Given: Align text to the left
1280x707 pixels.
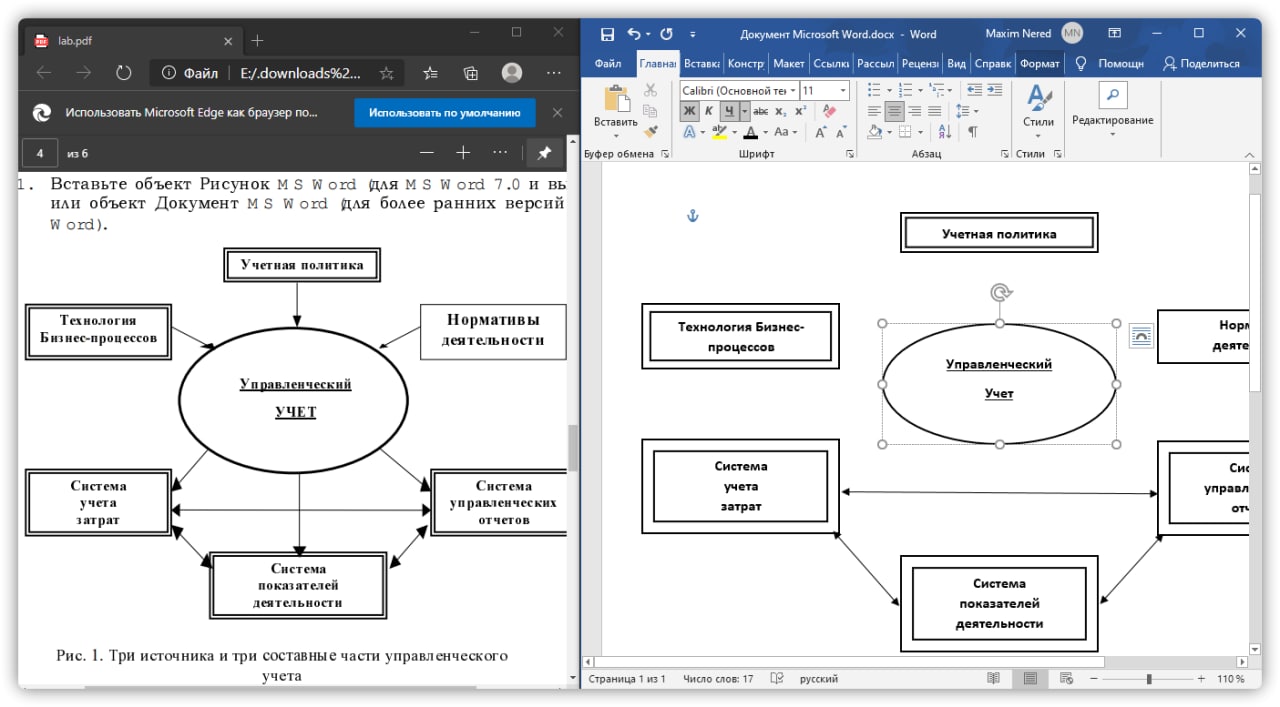Looking at the screenshot, I should [874, 111].
